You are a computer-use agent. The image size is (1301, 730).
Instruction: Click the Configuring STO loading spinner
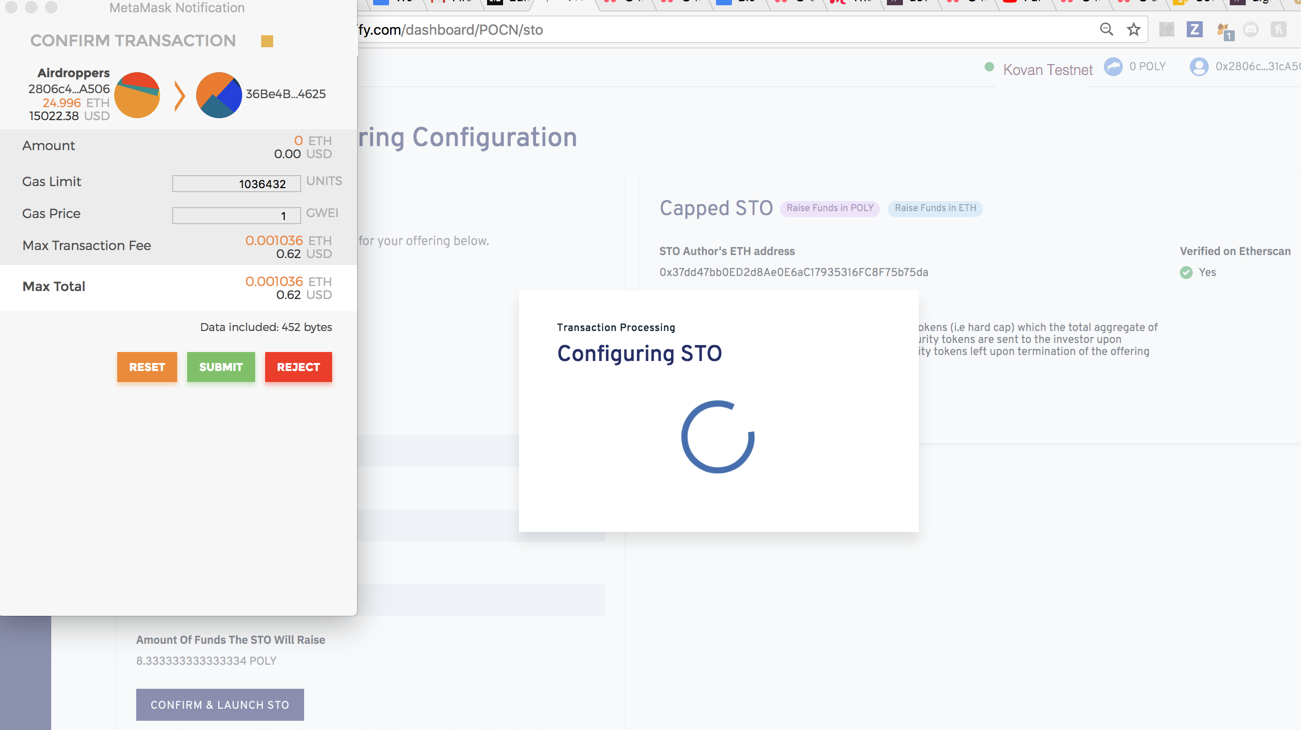717,435
